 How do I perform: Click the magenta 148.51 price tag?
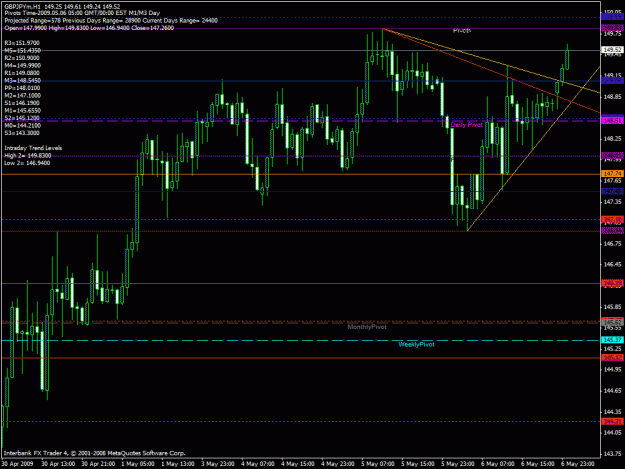coord(612,120)
